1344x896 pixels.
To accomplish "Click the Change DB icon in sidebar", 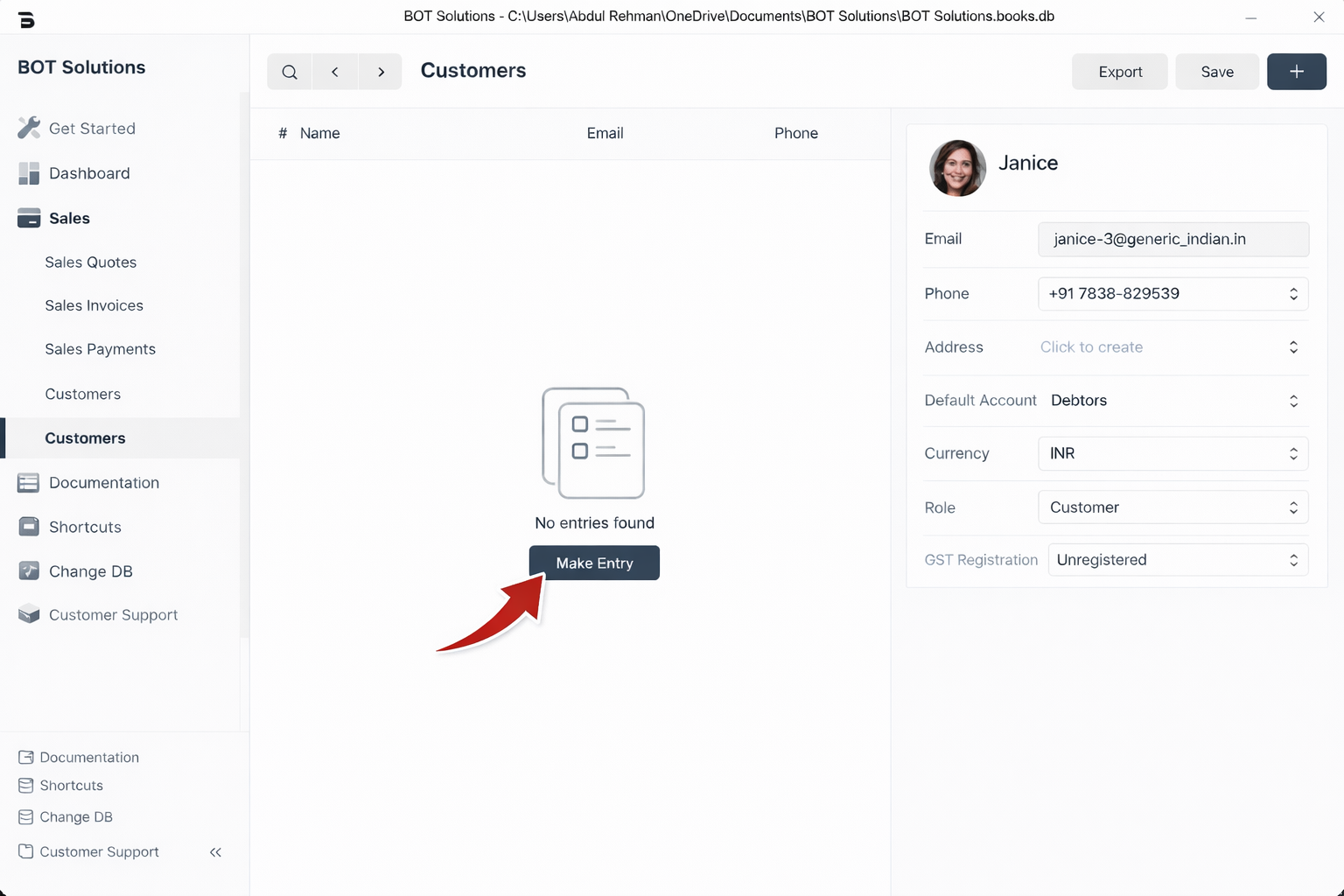I will (29, 571).
